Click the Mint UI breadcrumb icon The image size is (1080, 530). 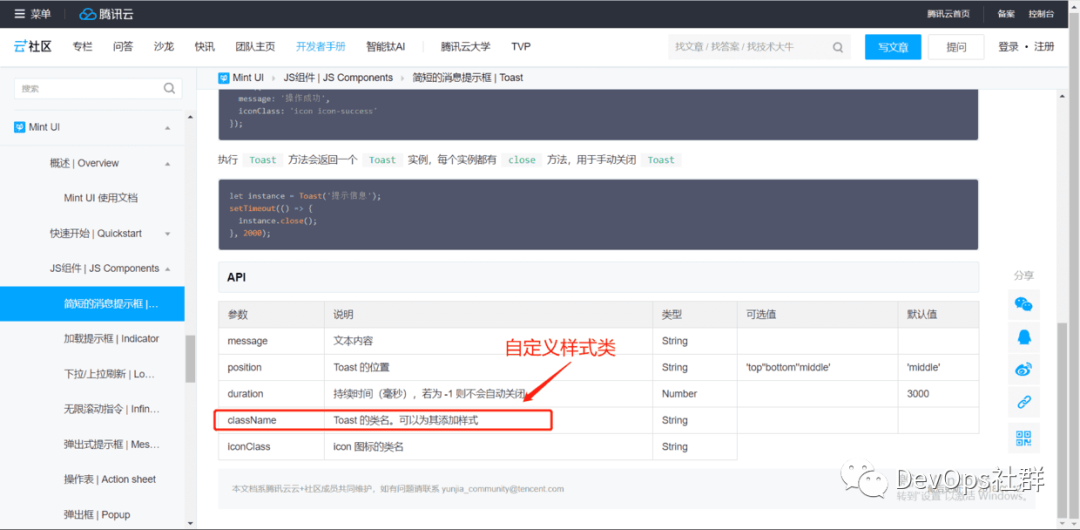click(224, 78)
